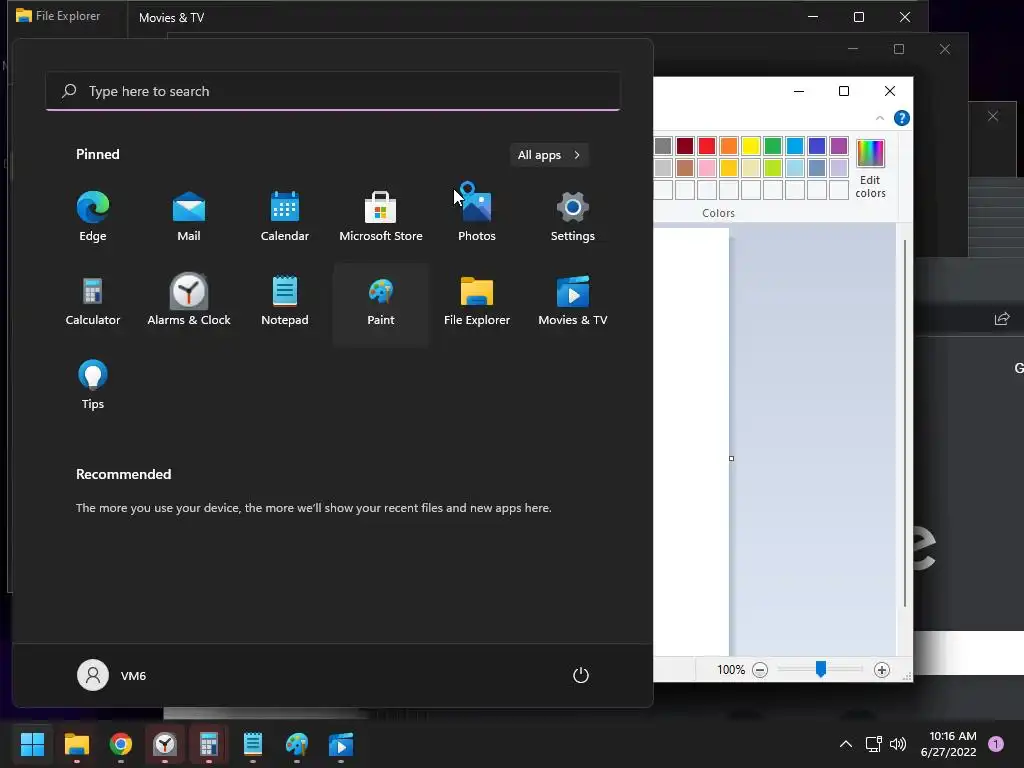The image size is (1024, 768).
Task: Launch Notepad from pinned apps
Action: pyautogui.click(x=285, y=302)
